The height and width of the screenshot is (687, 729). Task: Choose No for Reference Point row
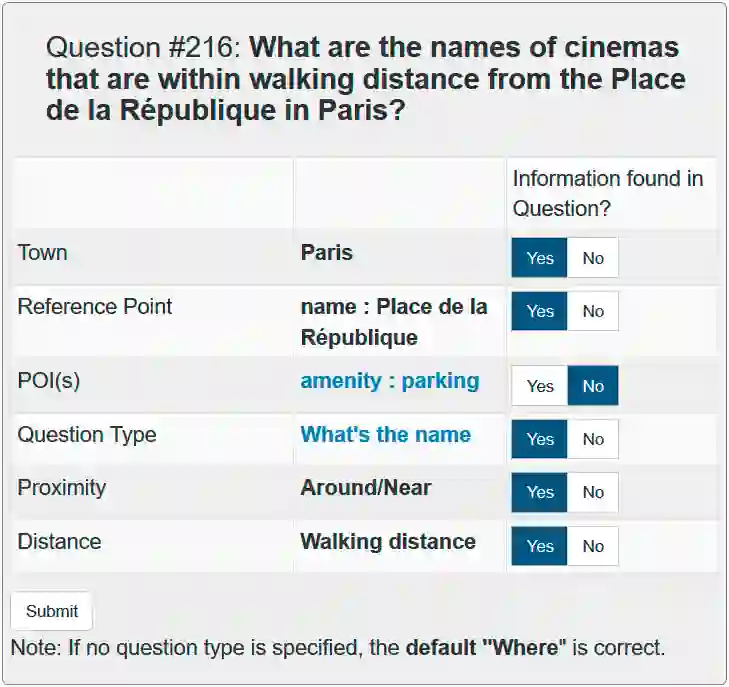(593, 311)
